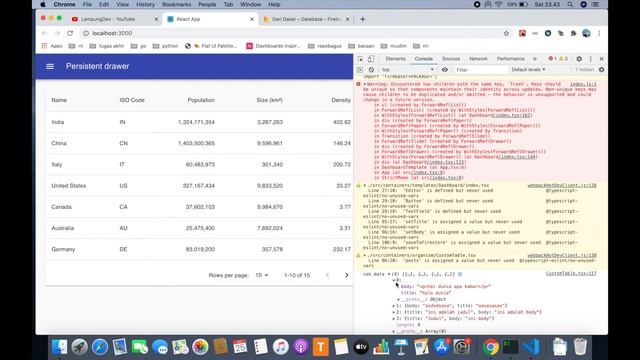Open the more DevTools tabs chevron
Screen dimensions: 640x360
coord(535,59)
